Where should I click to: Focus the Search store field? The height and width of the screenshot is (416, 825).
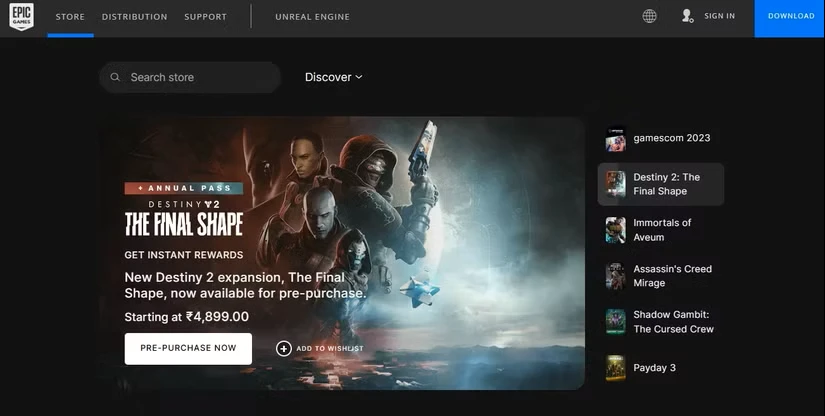(190, 77)
